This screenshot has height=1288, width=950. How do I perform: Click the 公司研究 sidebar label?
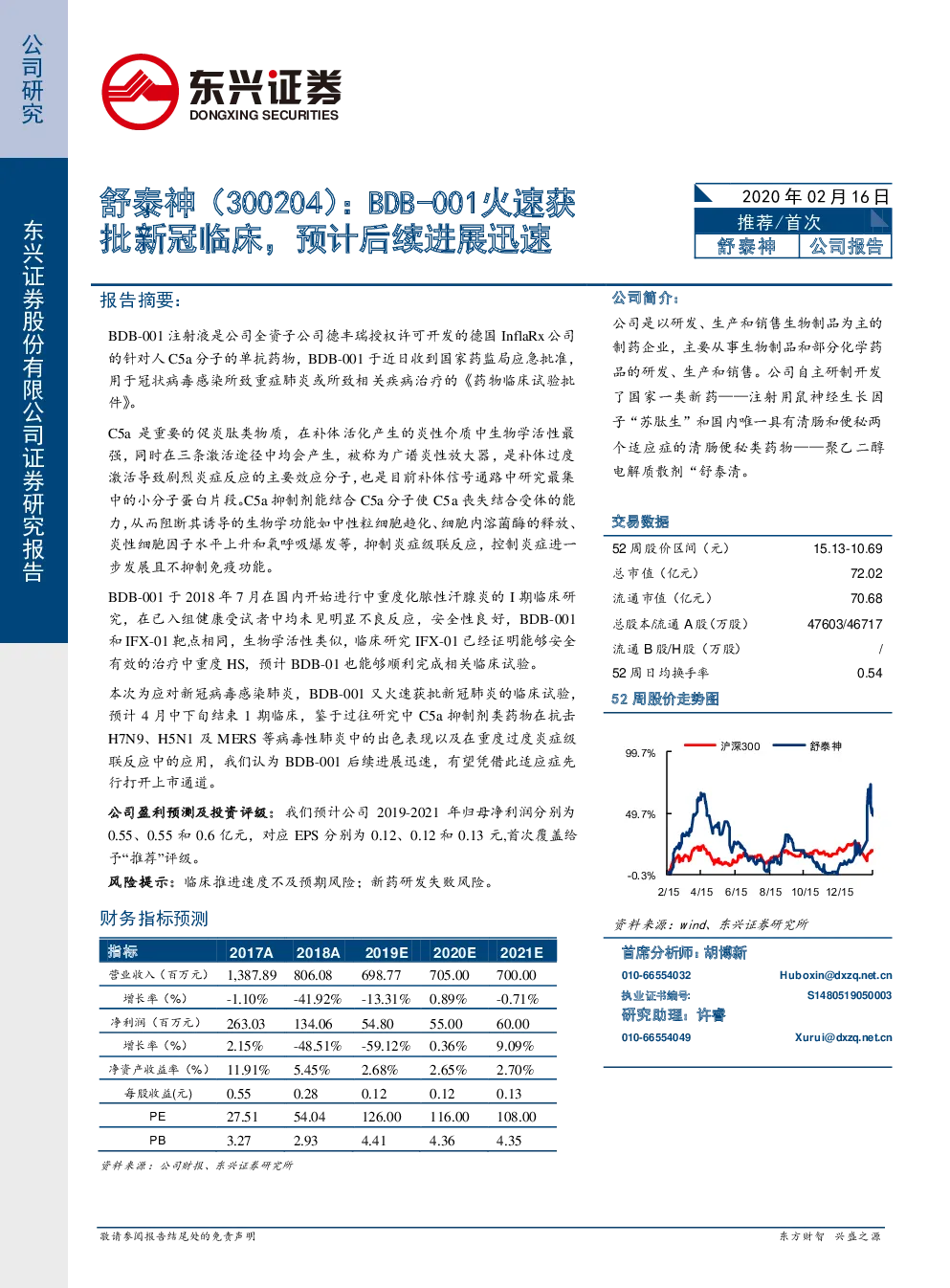[x=33, y=79]
